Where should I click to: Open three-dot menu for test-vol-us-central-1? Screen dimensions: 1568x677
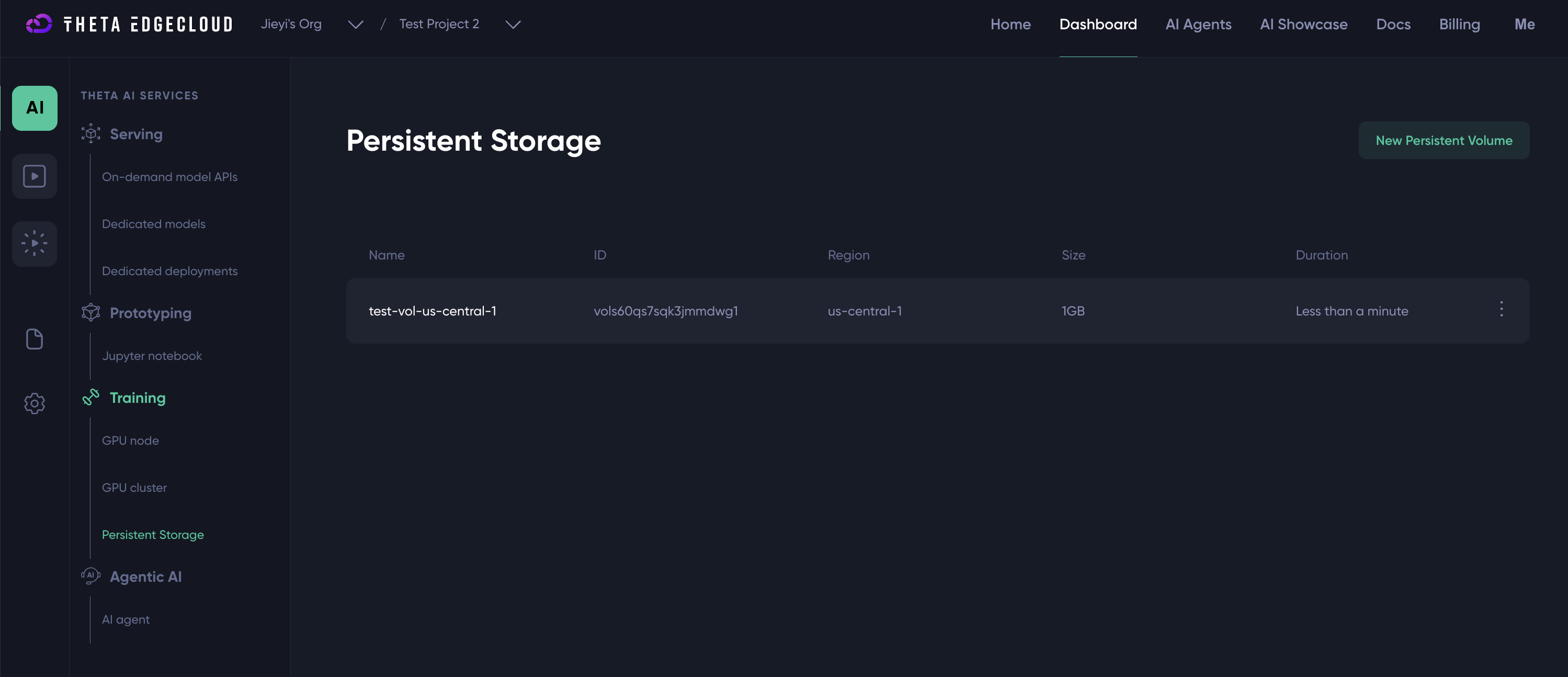[1501, 309]
